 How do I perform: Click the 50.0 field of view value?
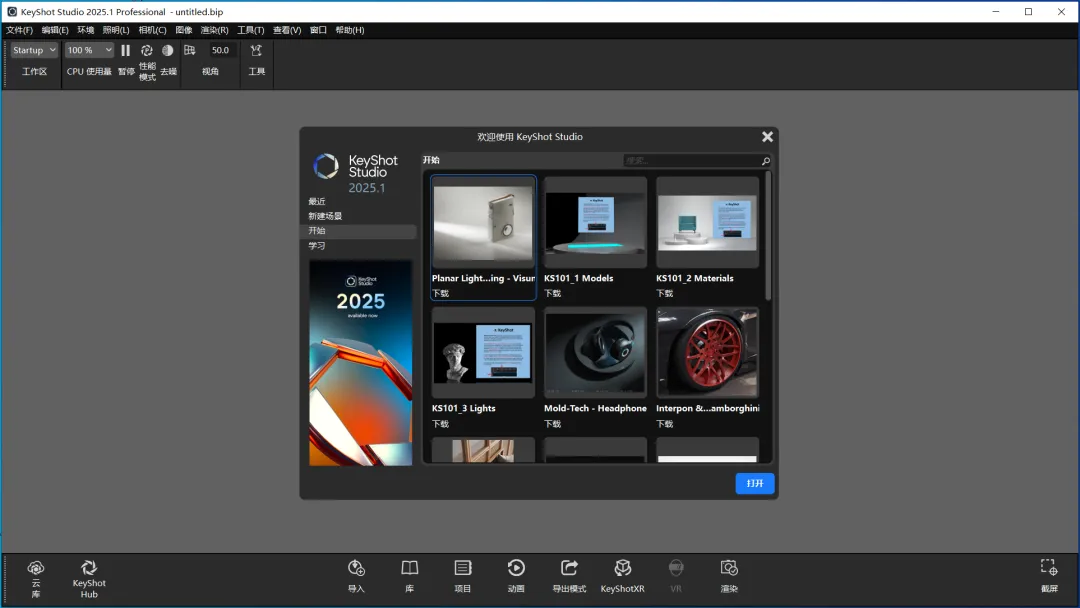(x=220, y=50)
